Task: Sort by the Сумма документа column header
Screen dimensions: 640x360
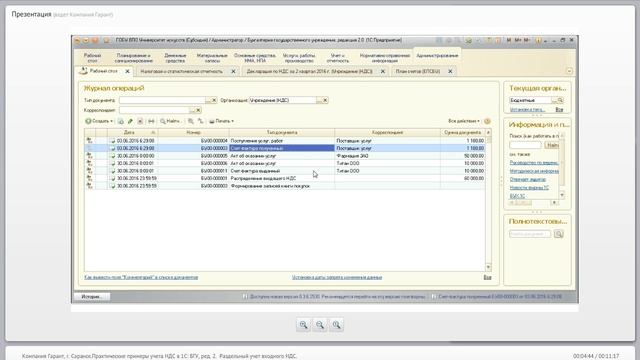Action: pos(463,133)
